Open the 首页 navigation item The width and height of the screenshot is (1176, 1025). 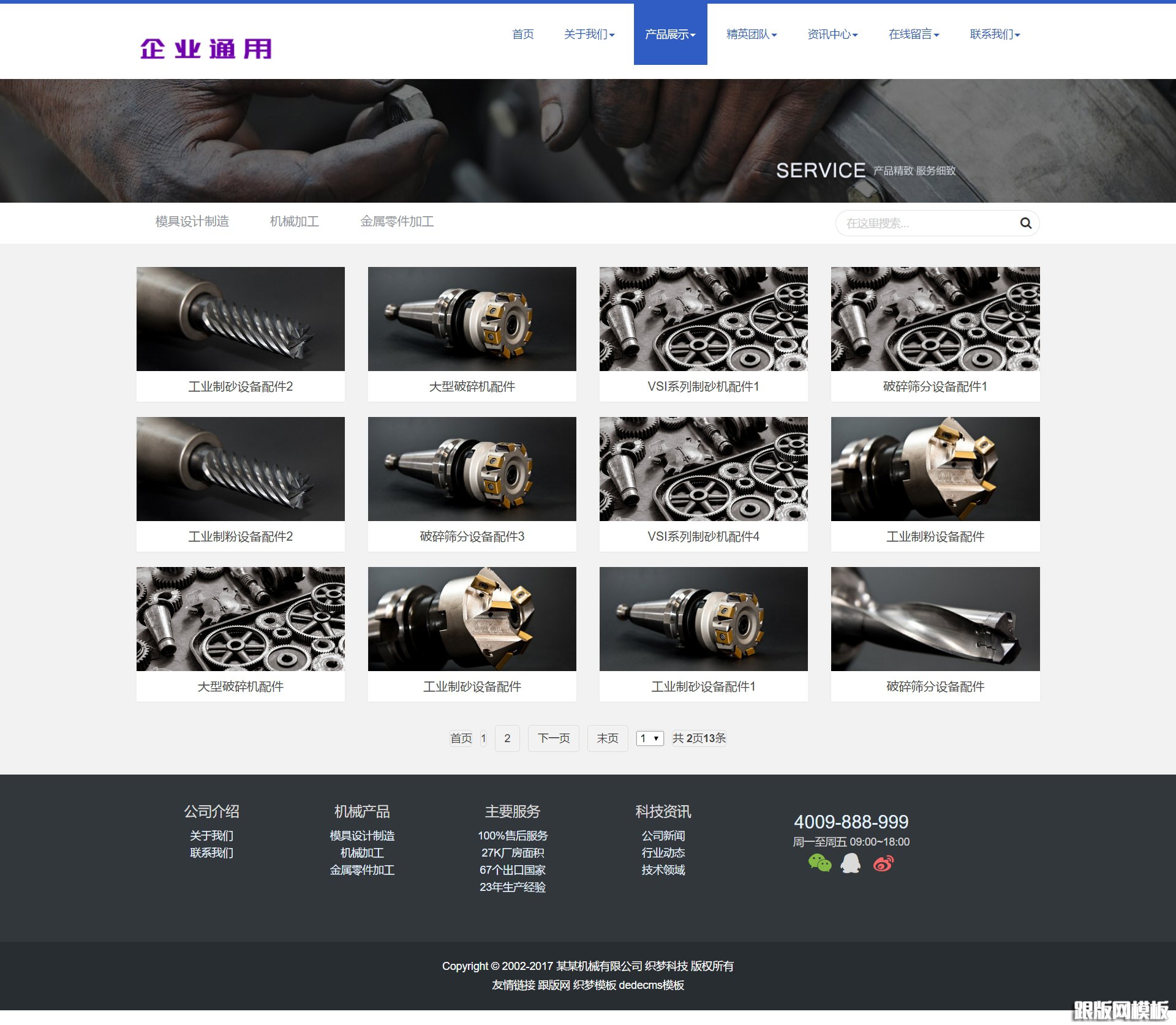[522, 34]
